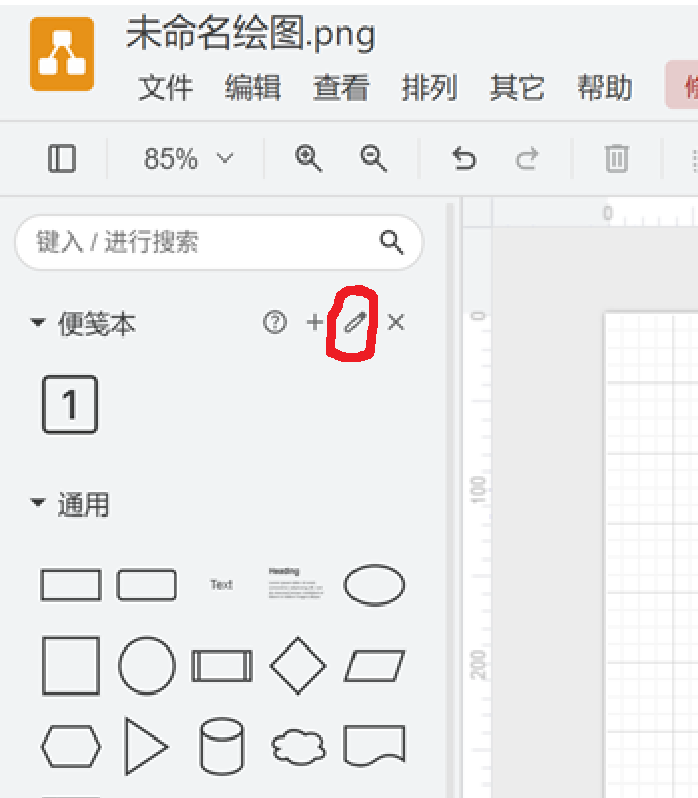Click the draw.io orange logo icon
This screenshot has height=798, width=698.
(x=62, y=54)
